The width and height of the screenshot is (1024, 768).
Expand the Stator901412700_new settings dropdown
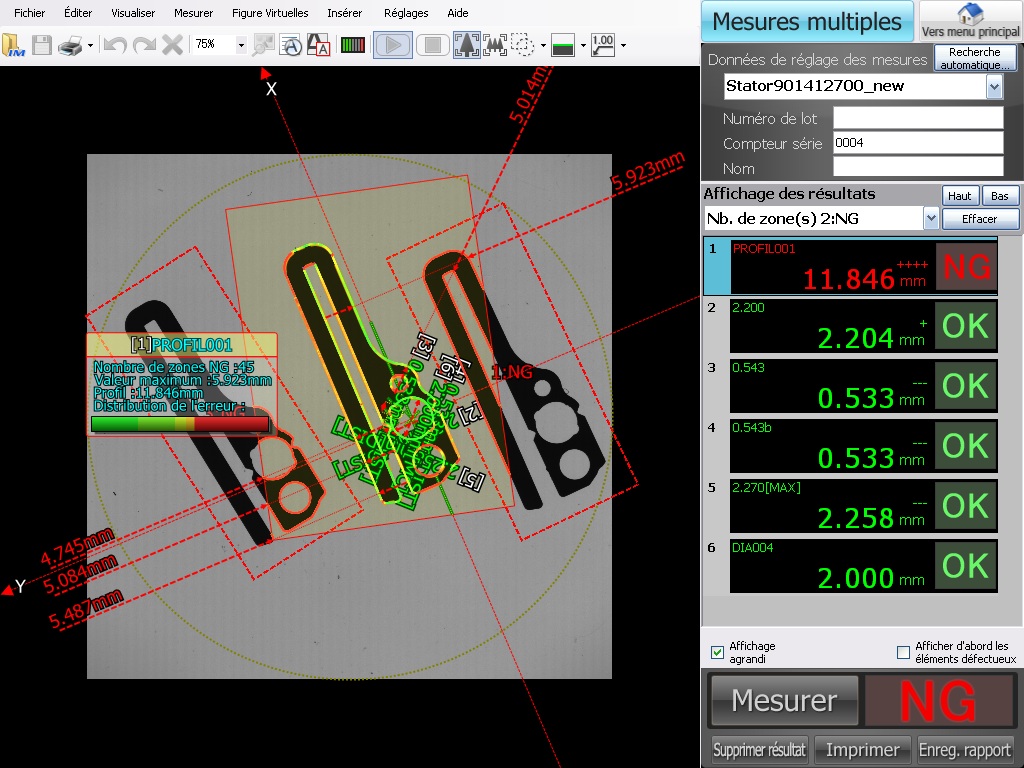[x=994, y=87]
